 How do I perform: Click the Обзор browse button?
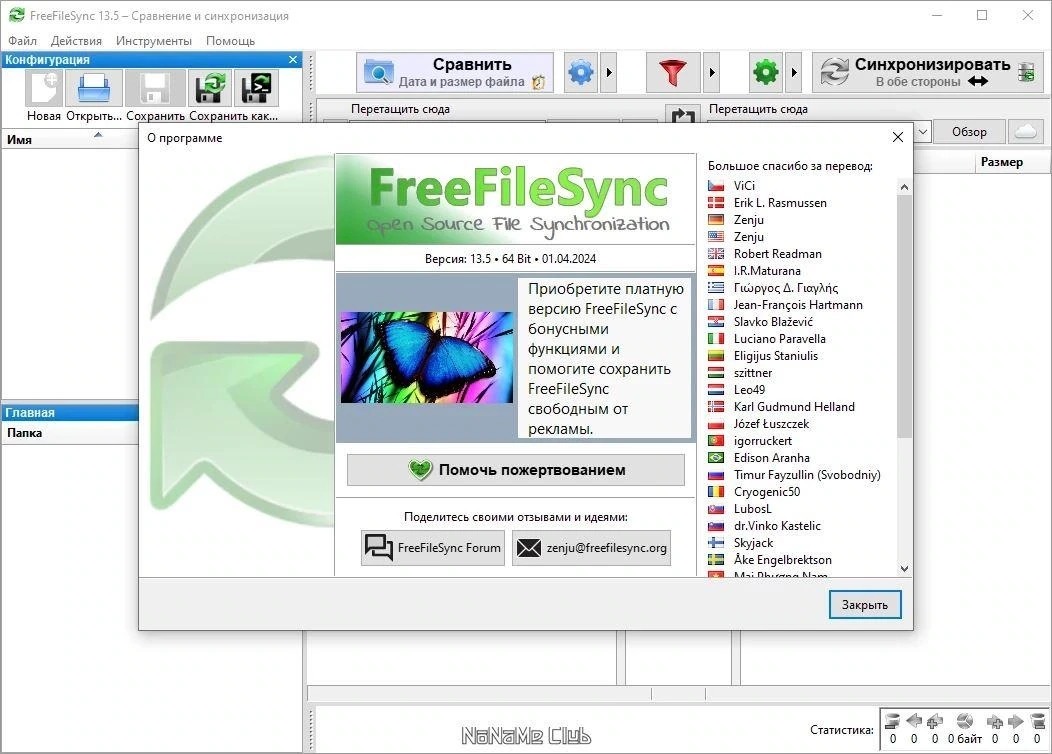969,131
